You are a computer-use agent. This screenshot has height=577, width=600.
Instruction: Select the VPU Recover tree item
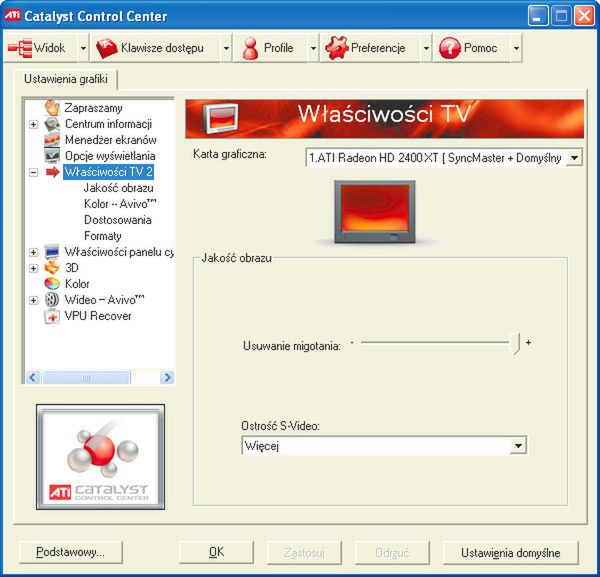(x=98, y=316)
